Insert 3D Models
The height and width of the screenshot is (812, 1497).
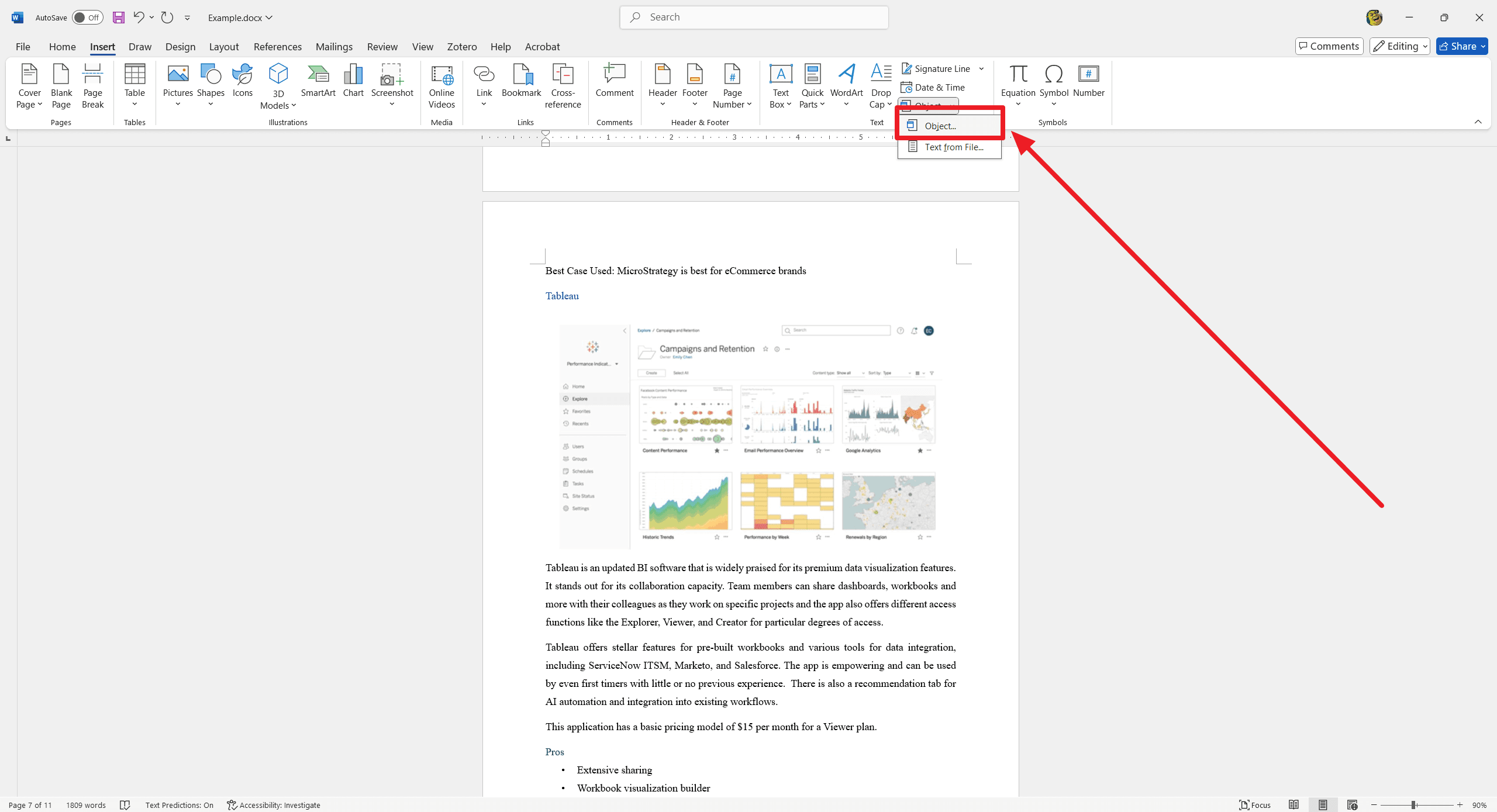point(278,86)
